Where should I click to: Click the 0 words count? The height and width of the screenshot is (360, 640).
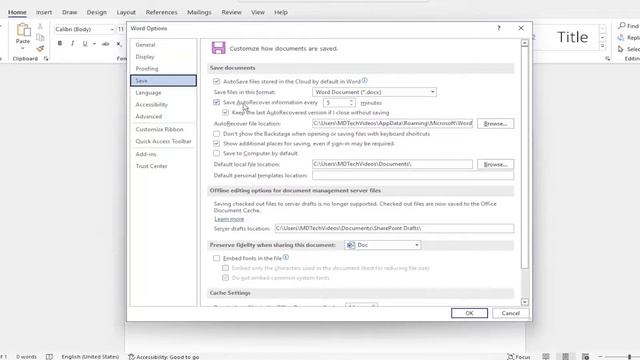[x=27, y=357]
